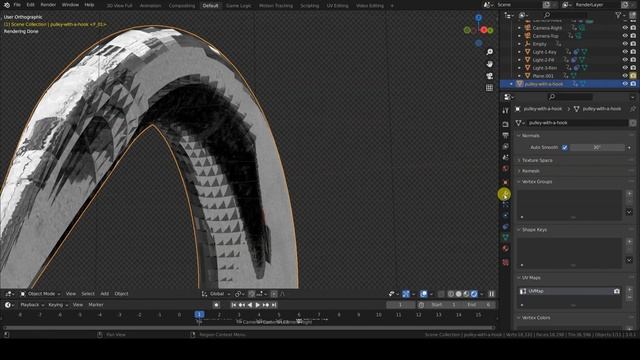Jump to the timeline end frame button
Image resolution: width=640 pixels, height=360 pixels.
point(274,305)
